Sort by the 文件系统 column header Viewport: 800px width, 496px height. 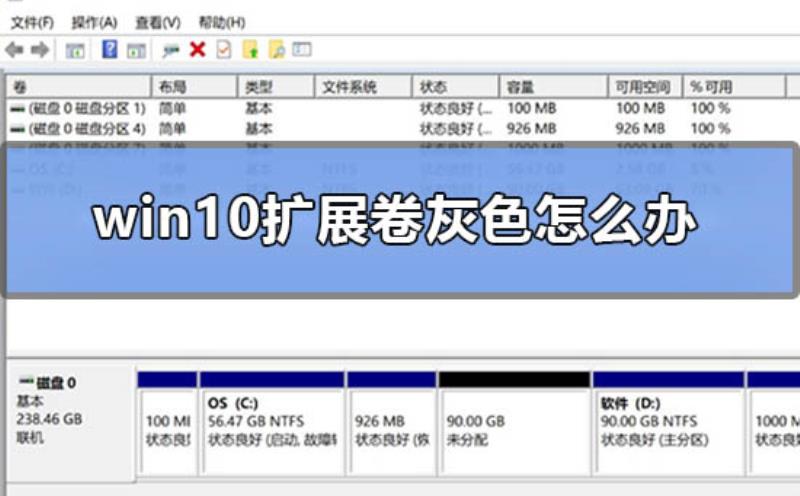(x=363, y=87)
